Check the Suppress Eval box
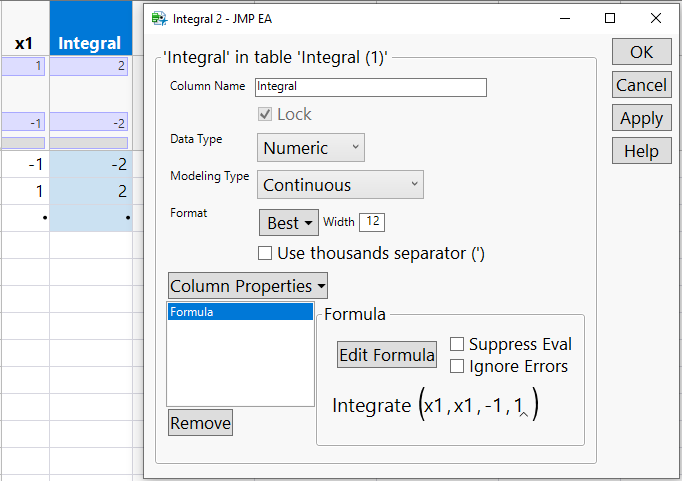The height and width of the screenshot is (481, 682). pyautogui.click(x=457, y=344)
